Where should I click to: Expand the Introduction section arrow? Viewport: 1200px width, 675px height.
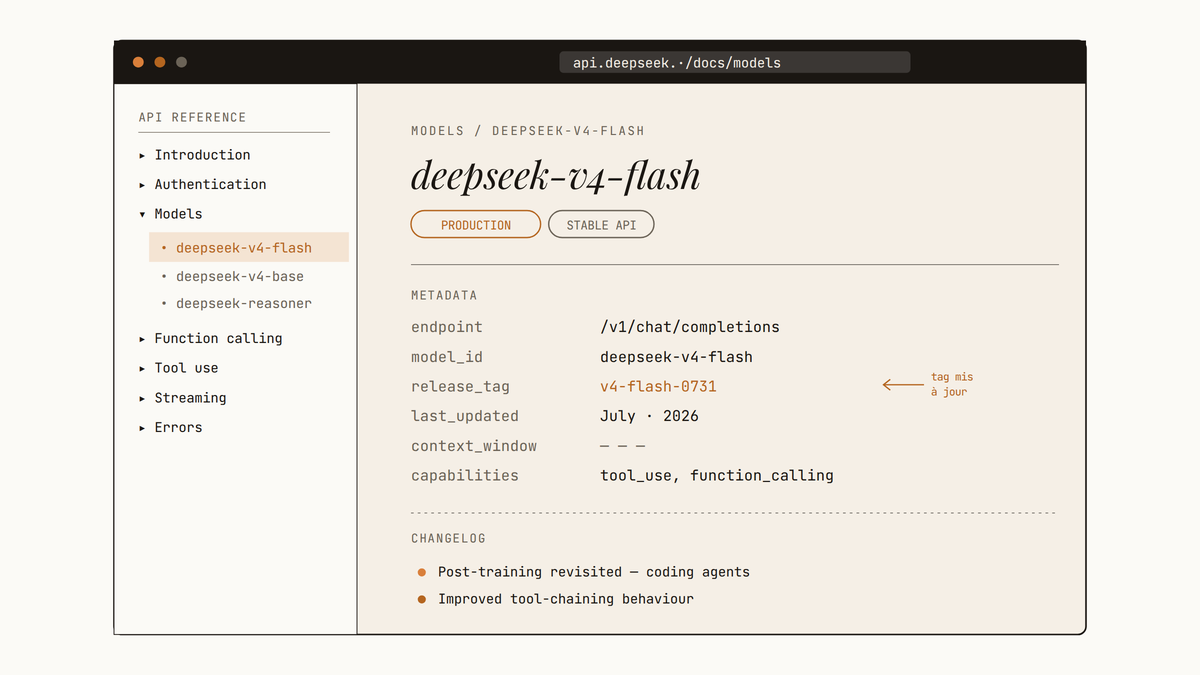pyautogui.click(x=142, y=155)
